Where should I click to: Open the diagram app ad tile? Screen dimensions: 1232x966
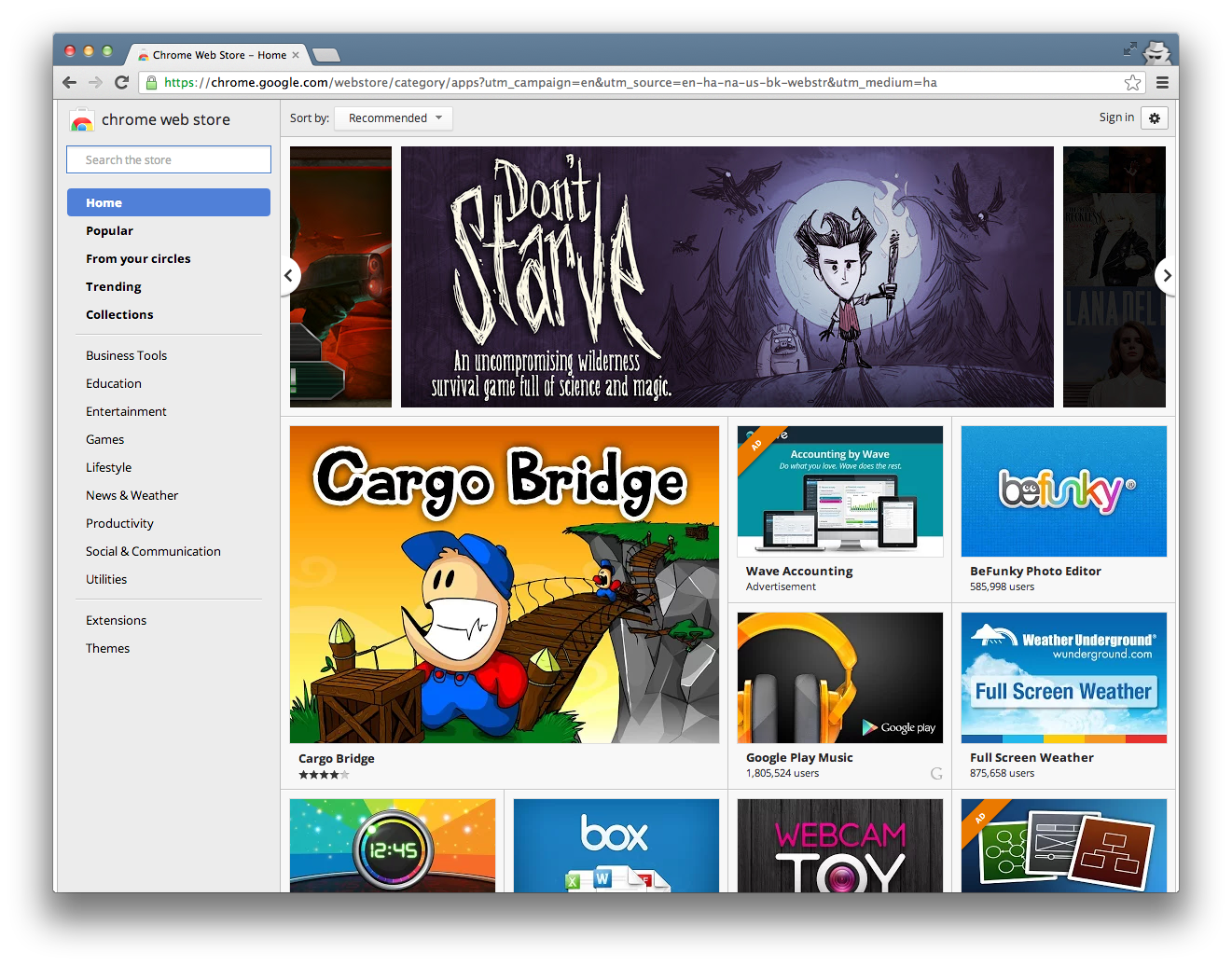pos(1063,846)
